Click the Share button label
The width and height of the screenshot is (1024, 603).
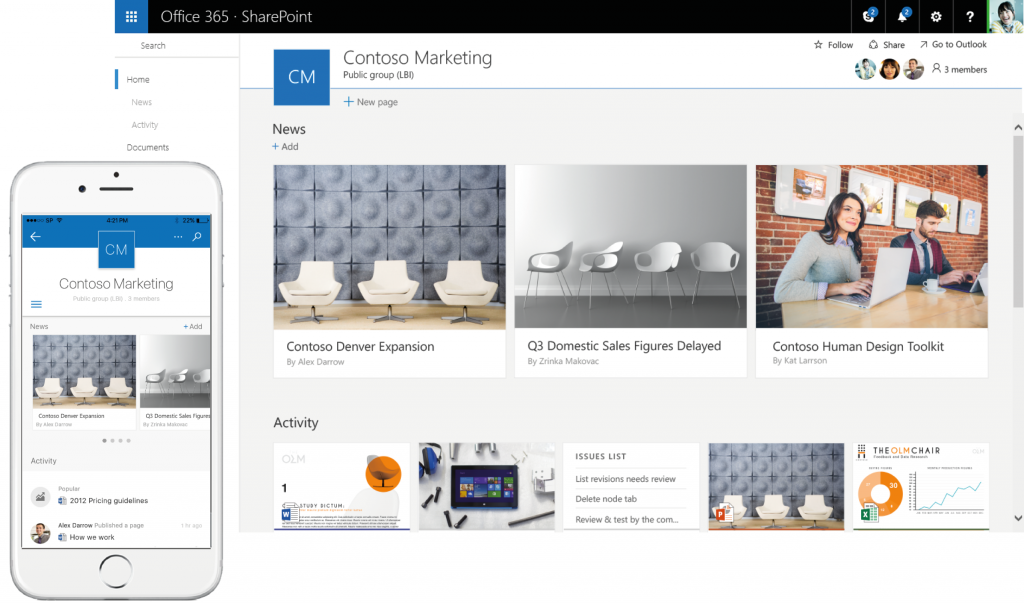click(893, 44)
